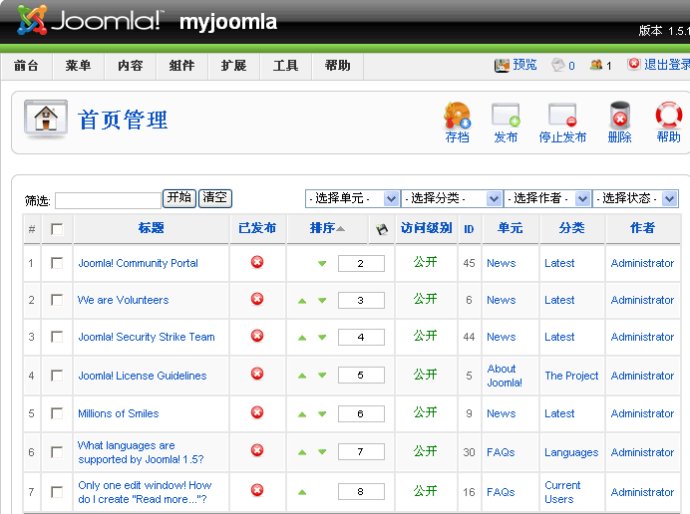This screenshot has width=690, height=514.
Task: Move Joomla! Community Portal down with arrow
Action: 322,264
